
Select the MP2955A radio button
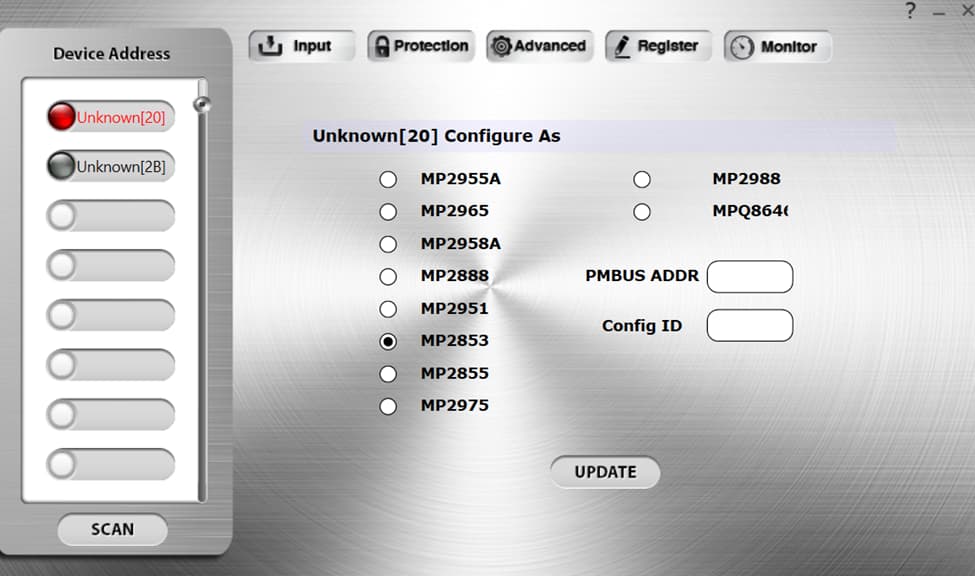[388, 180]
